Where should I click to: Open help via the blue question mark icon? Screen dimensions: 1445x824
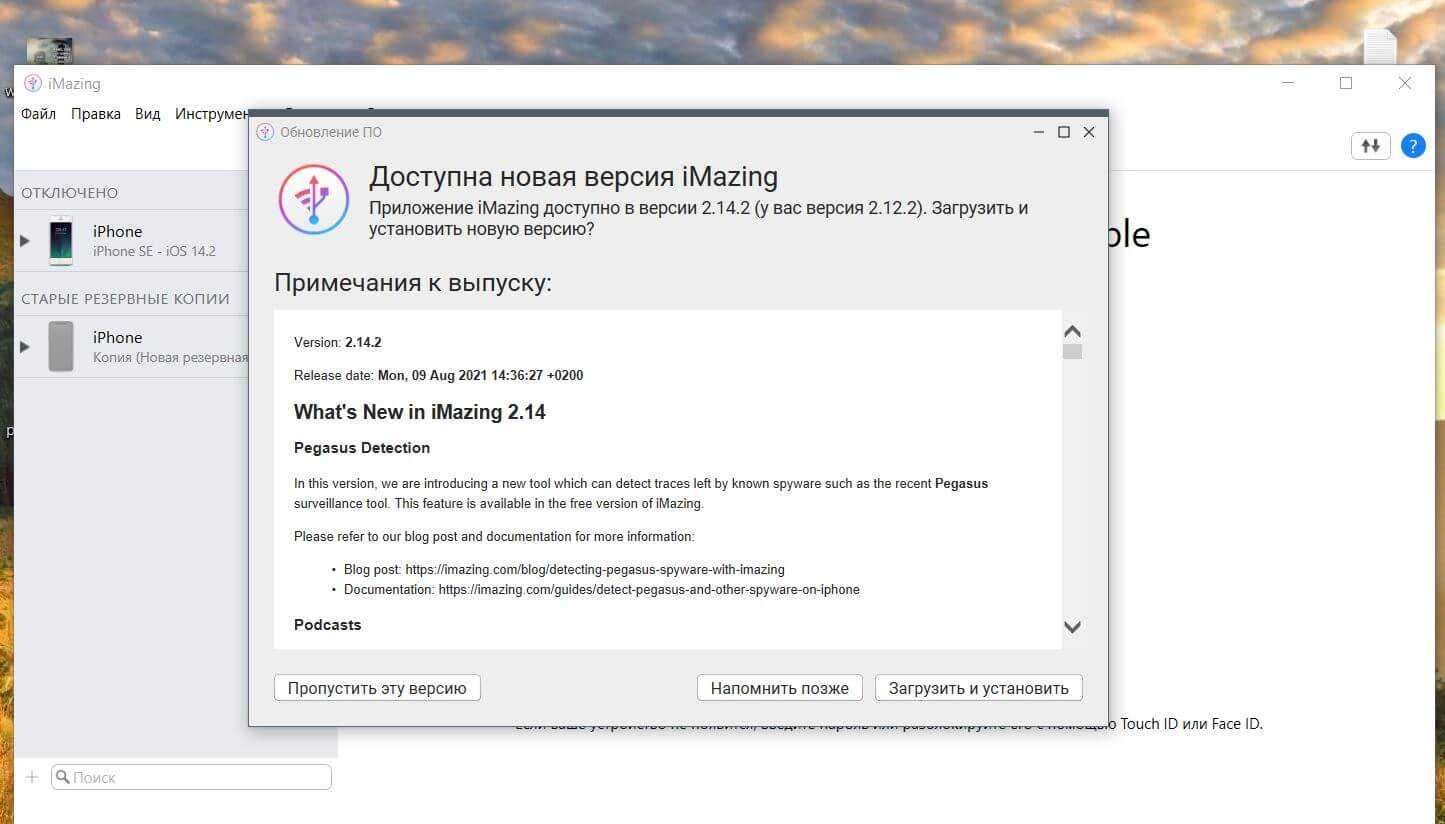[x=1412, y=146]
